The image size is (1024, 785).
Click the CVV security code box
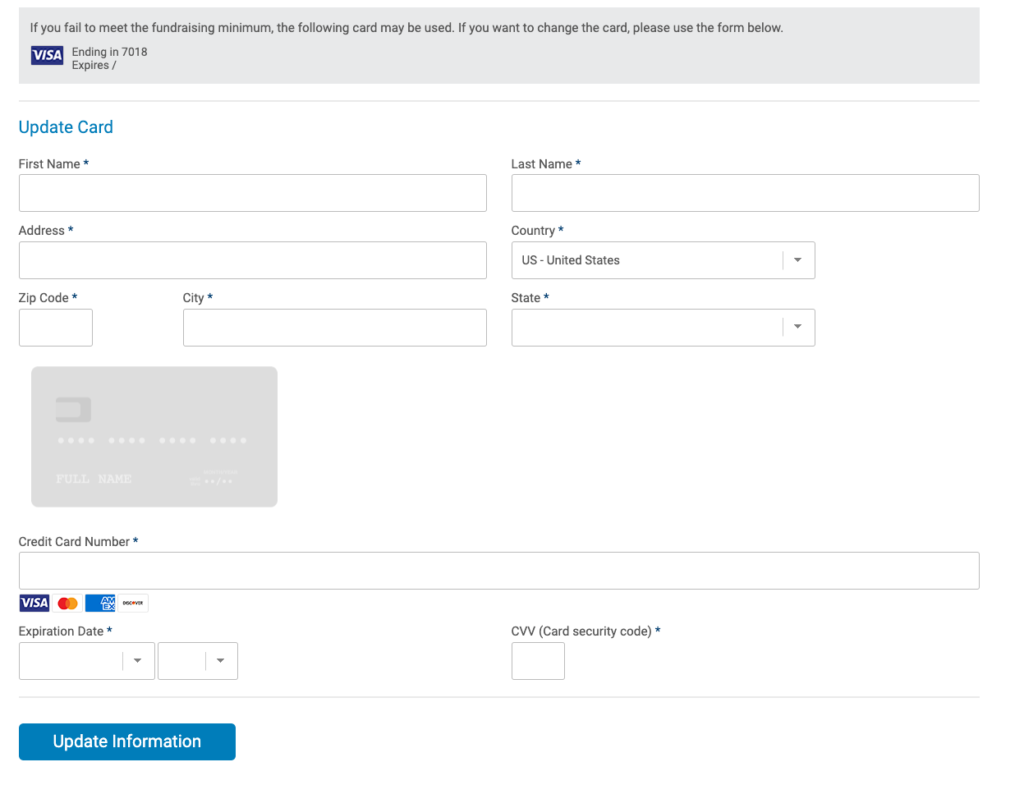(538, 661)
